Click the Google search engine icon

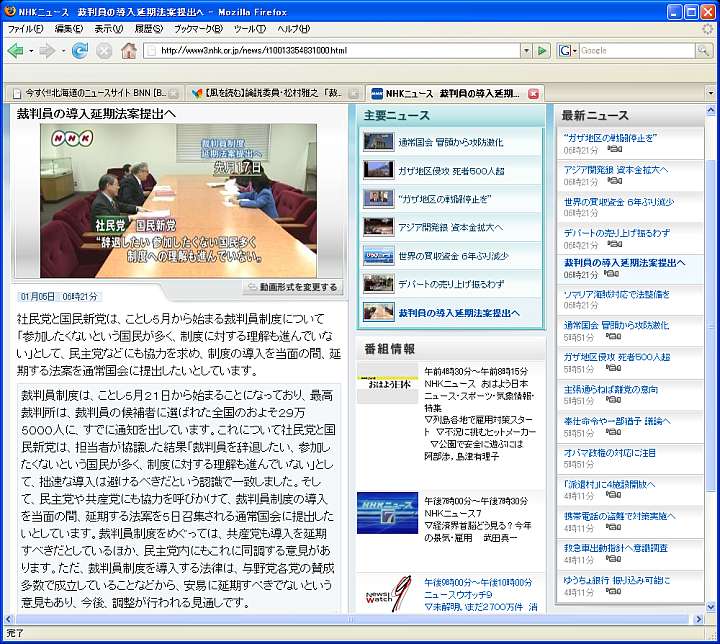566,50
